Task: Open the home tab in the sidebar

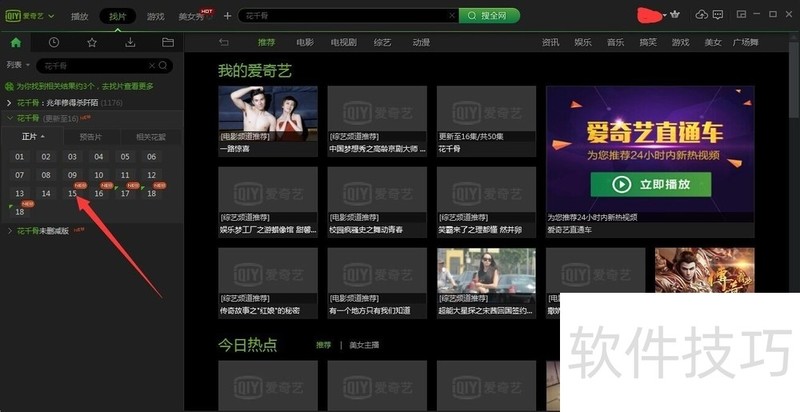Action: 16,42
